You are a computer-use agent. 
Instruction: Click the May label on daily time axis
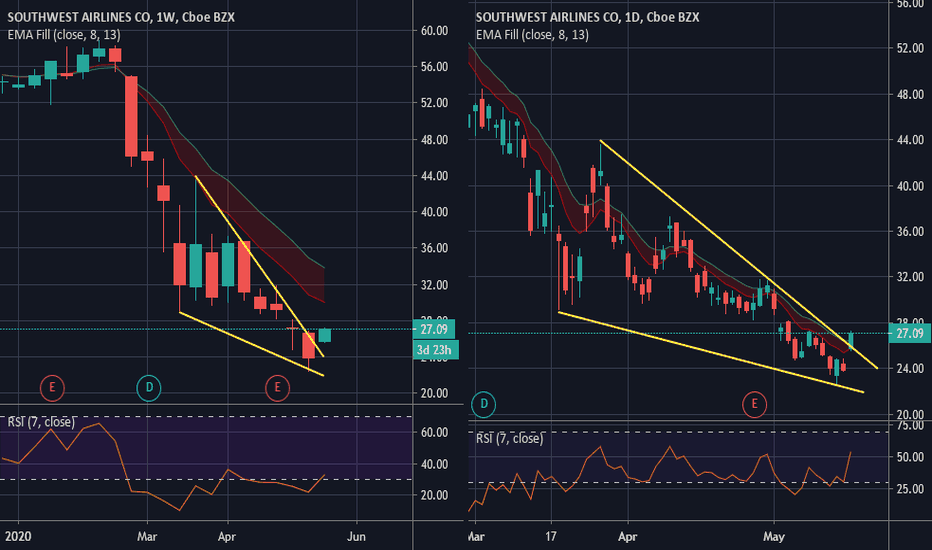(773, 536)
